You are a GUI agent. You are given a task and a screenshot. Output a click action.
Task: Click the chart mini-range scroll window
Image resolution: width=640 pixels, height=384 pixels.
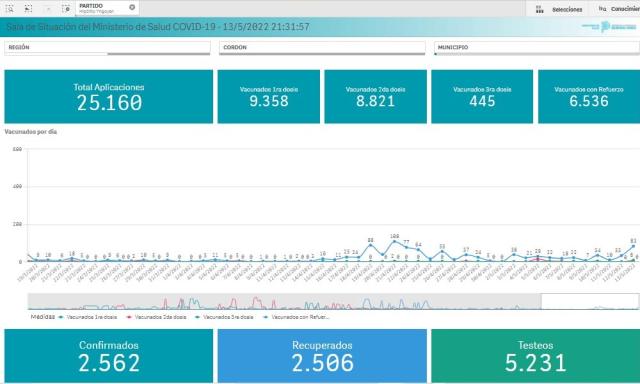click(x=589, y=302)
